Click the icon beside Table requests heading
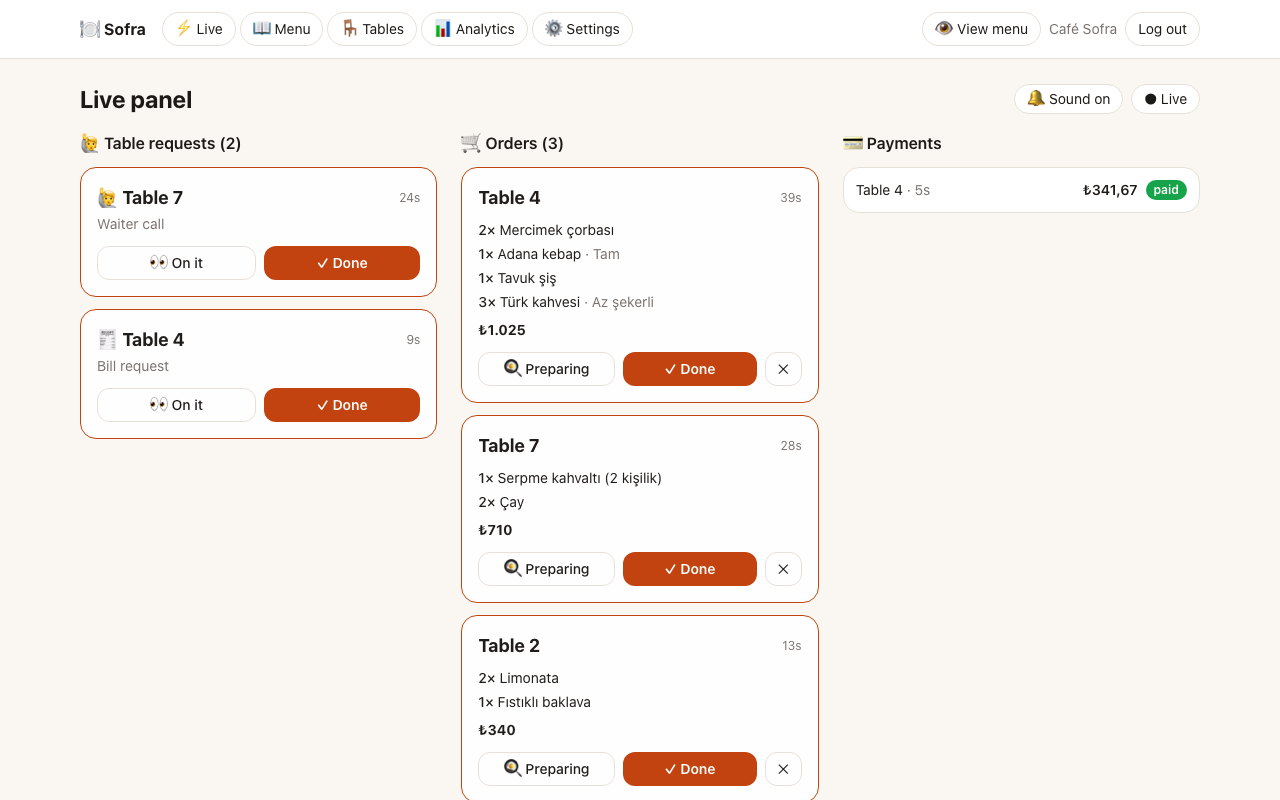The height and width of the screenshot is (800, 1280). (90, 143)
